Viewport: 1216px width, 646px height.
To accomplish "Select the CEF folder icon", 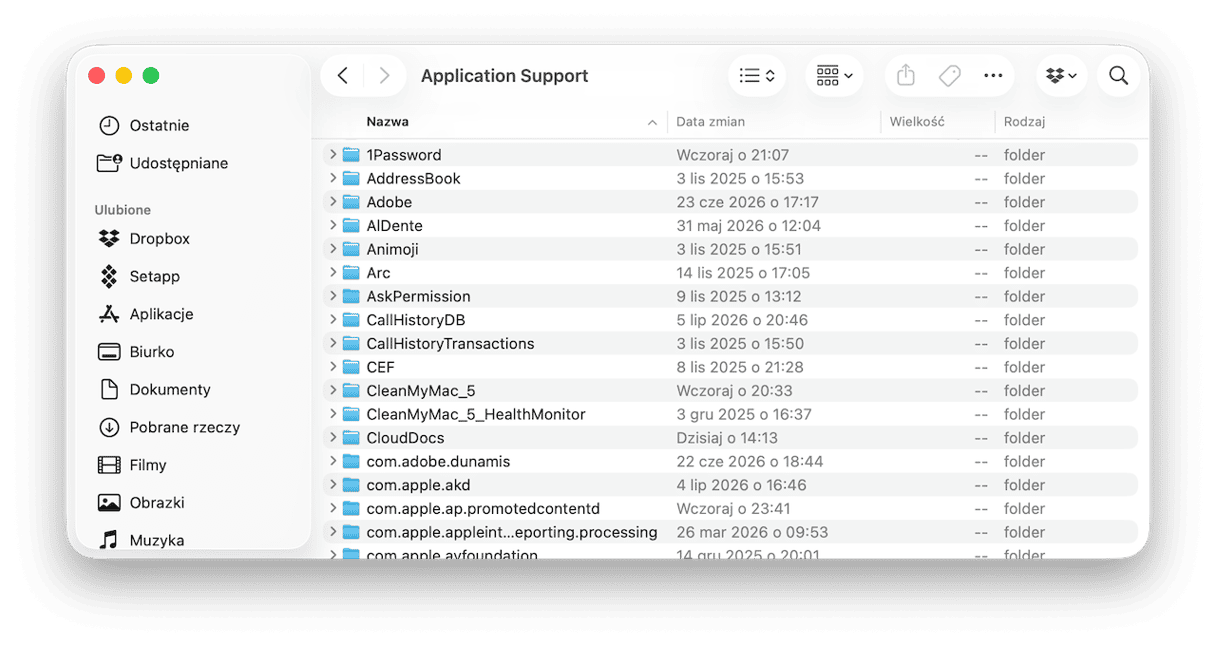I will coord(351,367).
